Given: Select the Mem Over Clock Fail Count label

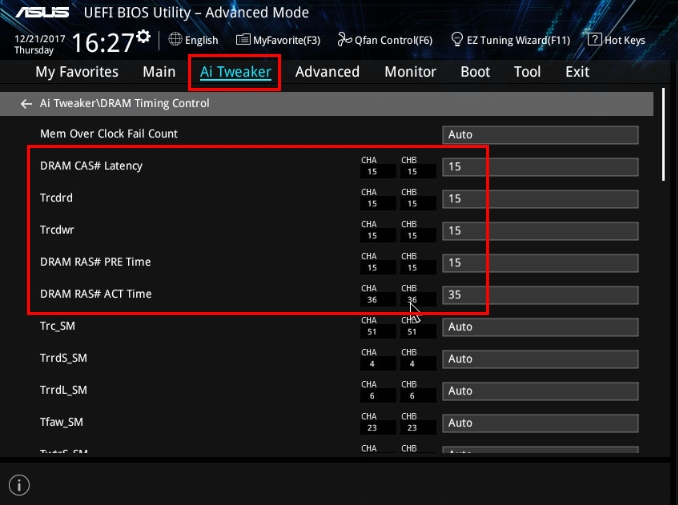Looking at the screenshot, I should click(x=109, y=134).
